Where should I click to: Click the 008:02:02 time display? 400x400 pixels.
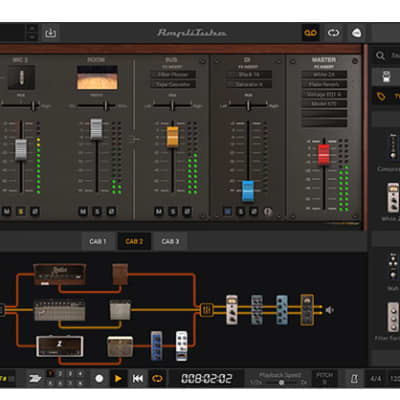206,379
